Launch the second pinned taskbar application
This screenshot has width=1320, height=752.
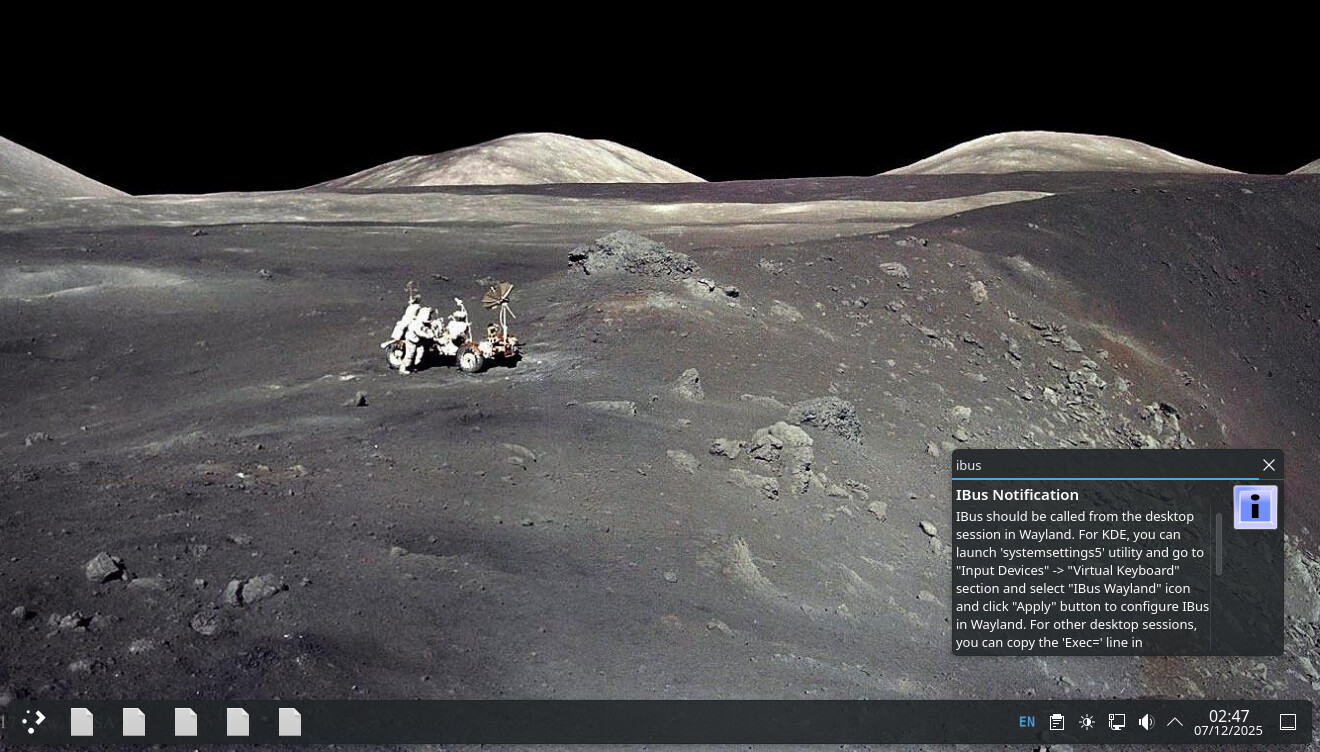pos(134,721)
